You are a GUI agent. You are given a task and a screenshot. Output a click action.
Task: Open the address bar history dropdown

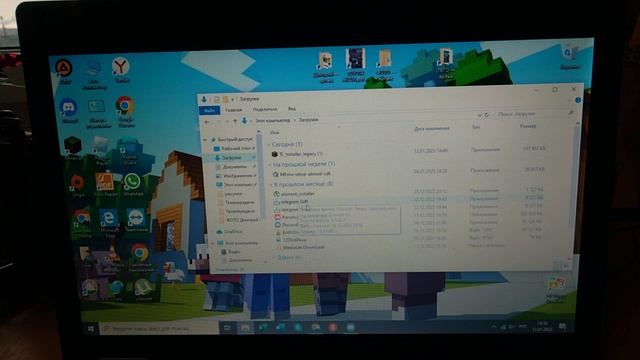click(x=479, y=116)
